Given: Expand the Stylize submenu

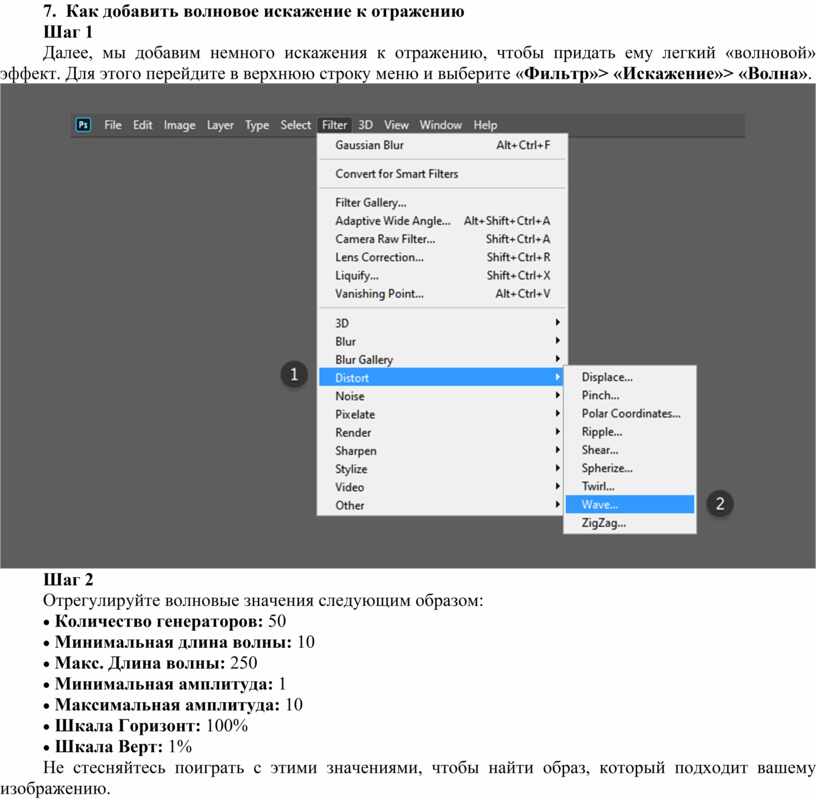Looking at the screenshot, I should (441, 469).
